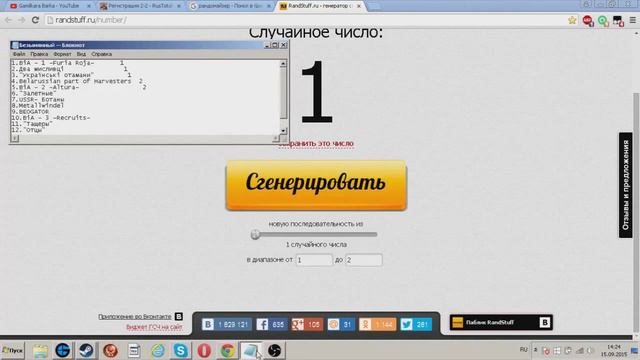Viewport: 640px width, 360px height.
Task: Go back using browser back arrow
Action: point(9,20)
